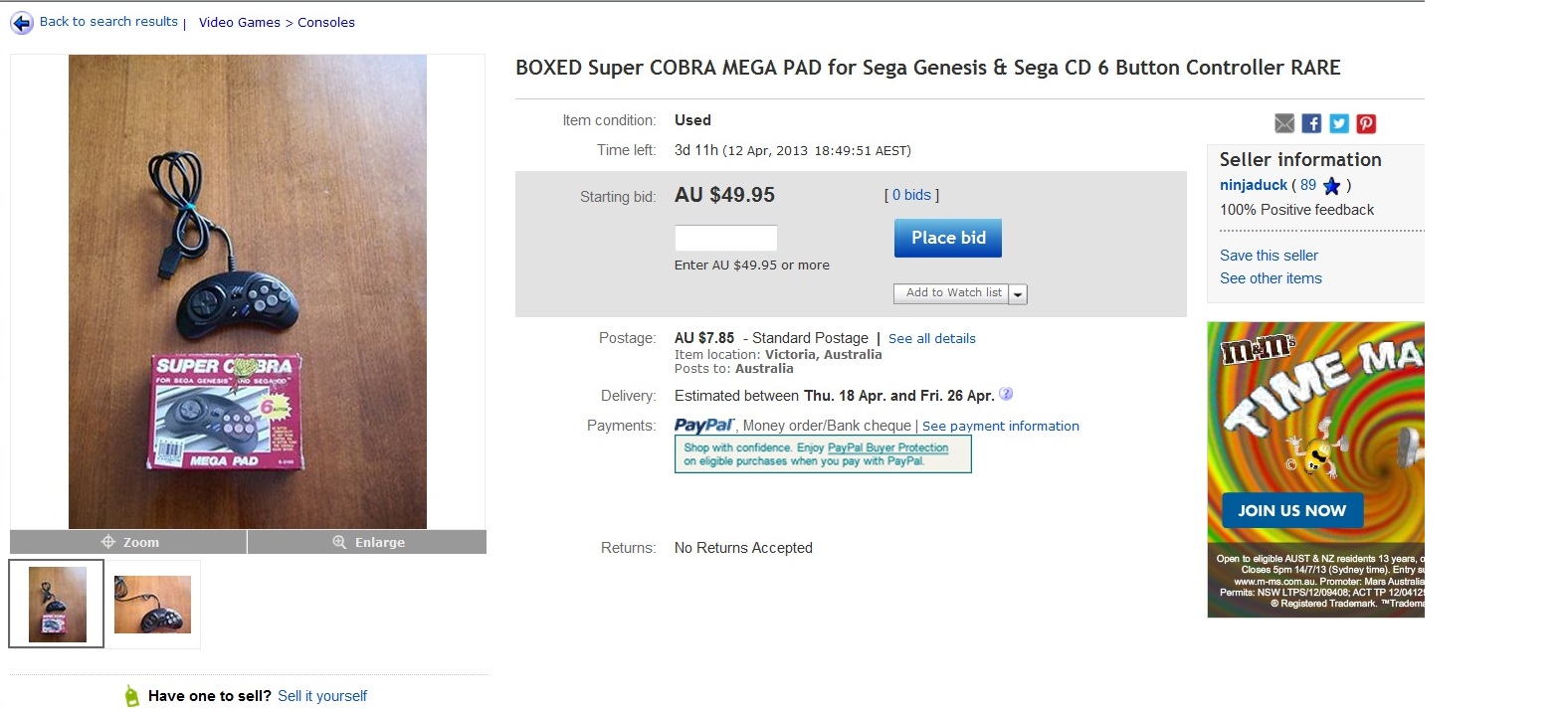Click the bid amount input field
The width and height of the screenshot is (1568, 709).
pyautogui.click(x=725, y=238)
